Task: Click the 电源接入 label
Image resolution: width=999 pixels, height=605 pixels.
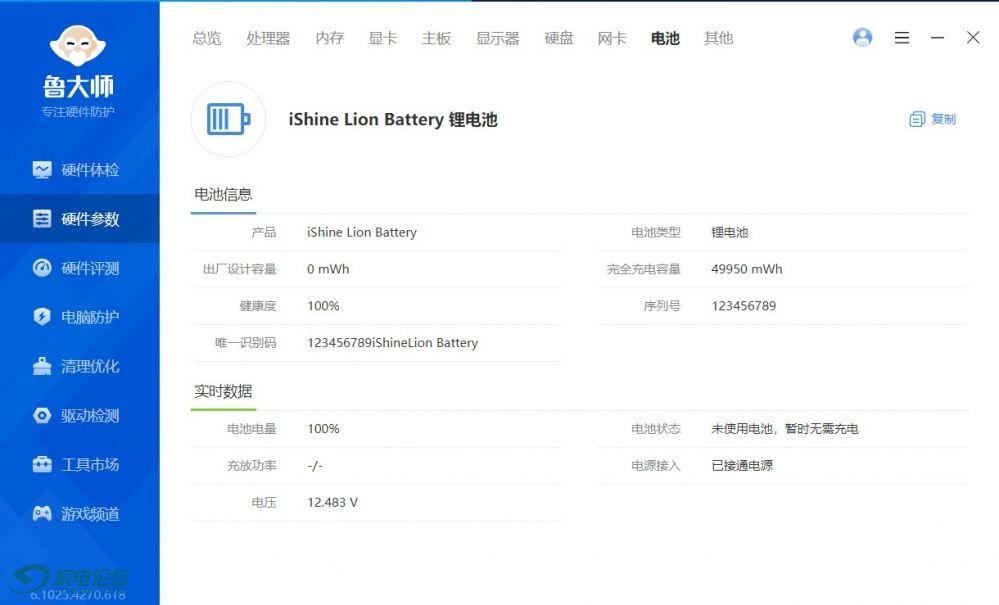Action: coord(656,466)
